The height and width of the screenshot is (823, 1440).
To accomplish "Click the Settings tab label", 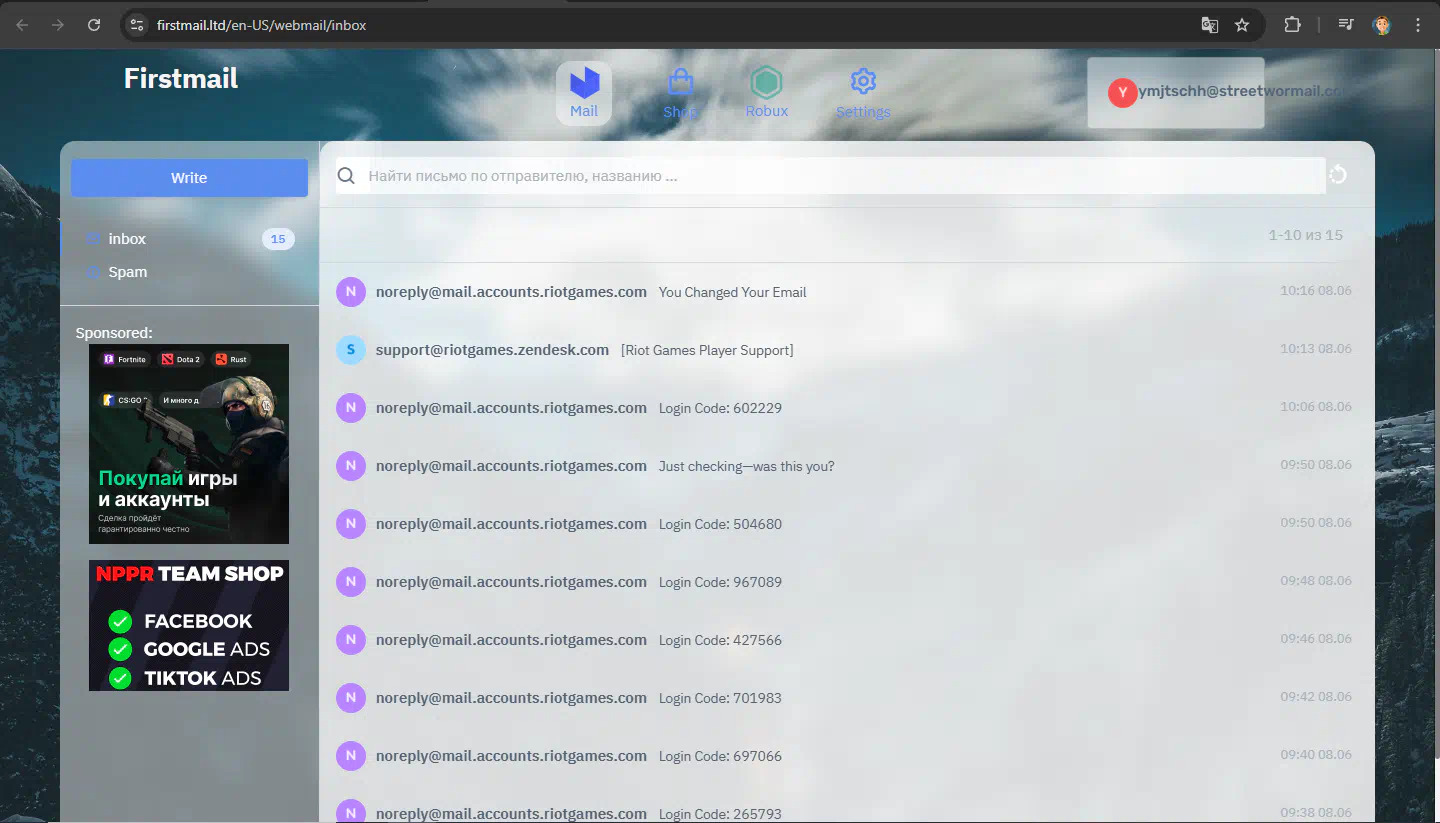I will click(x=863, y=112).
